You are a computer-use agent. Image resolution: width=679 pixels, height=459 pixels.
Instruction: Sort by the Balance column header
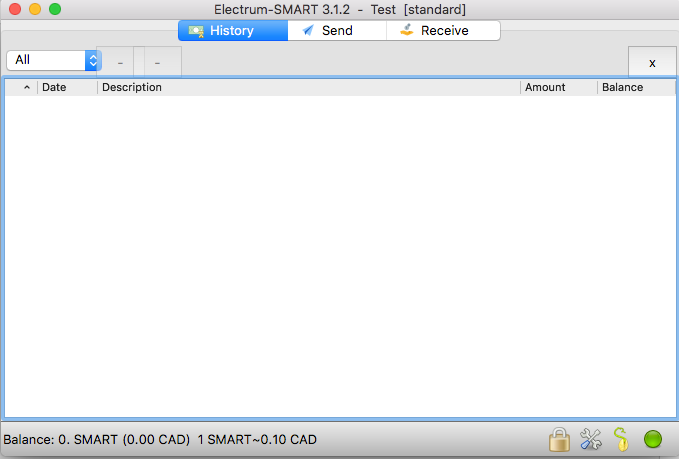point(636,87)
